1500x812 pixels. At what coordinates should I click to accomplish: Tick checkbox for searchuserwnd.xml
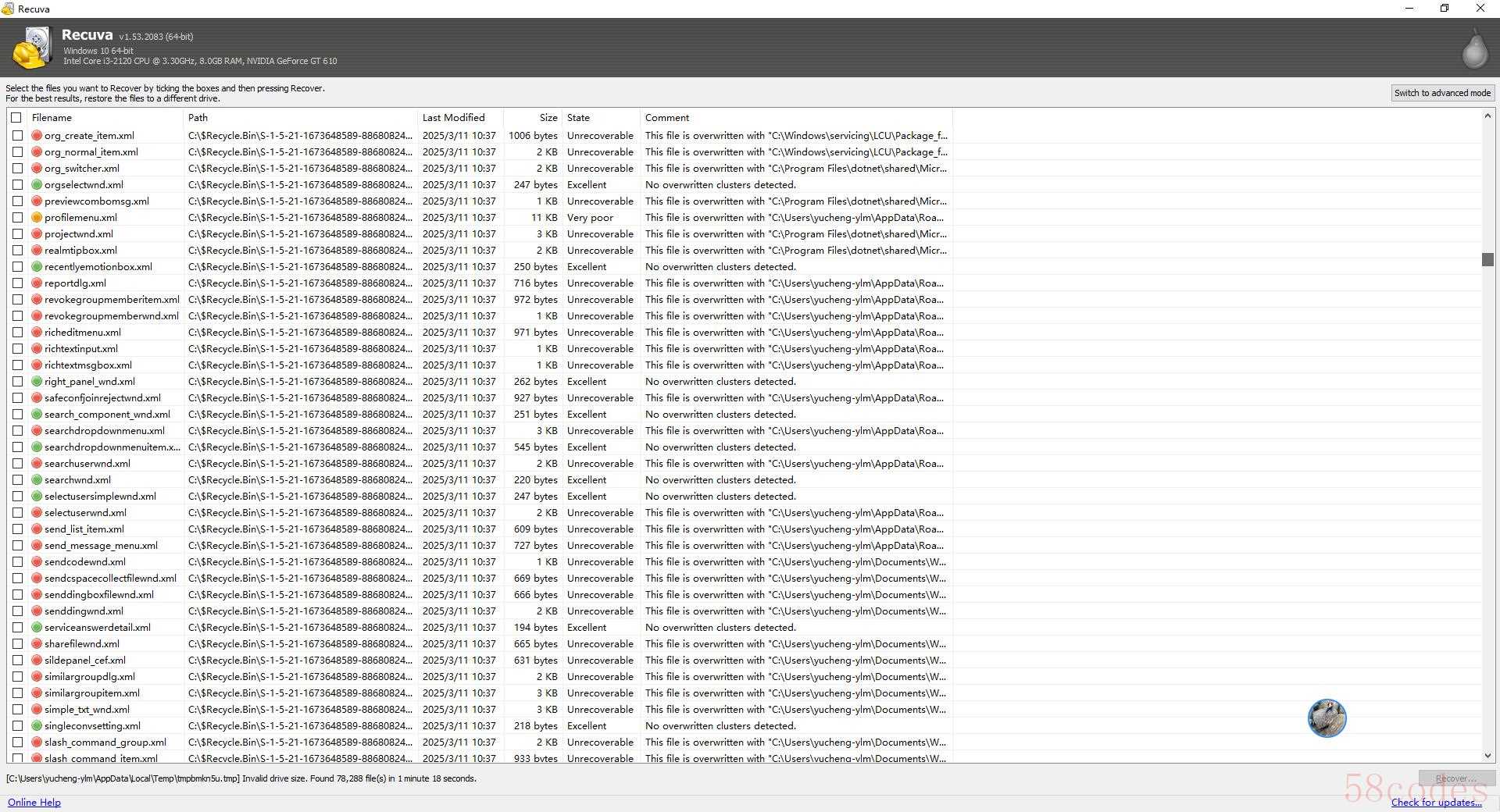coord(17,464)
